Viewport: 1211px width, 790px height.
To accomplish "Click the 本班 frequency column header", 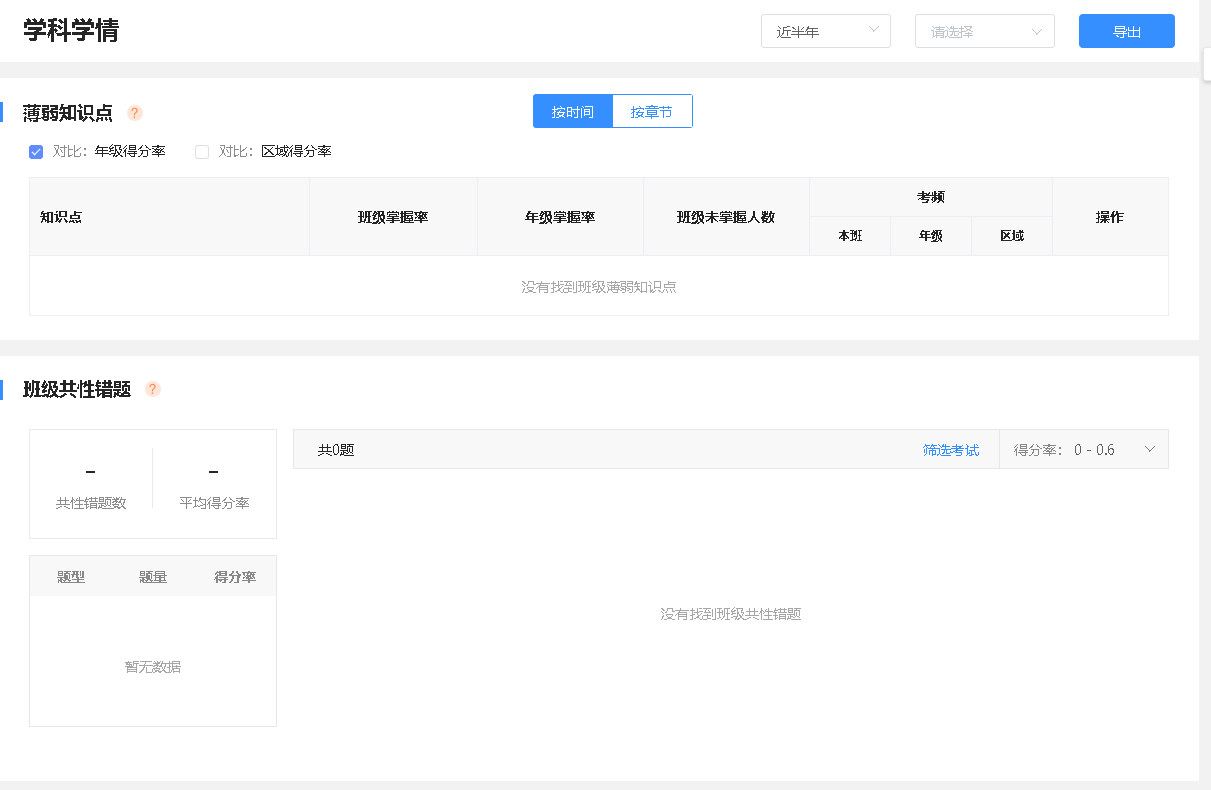I will [850, 236].
